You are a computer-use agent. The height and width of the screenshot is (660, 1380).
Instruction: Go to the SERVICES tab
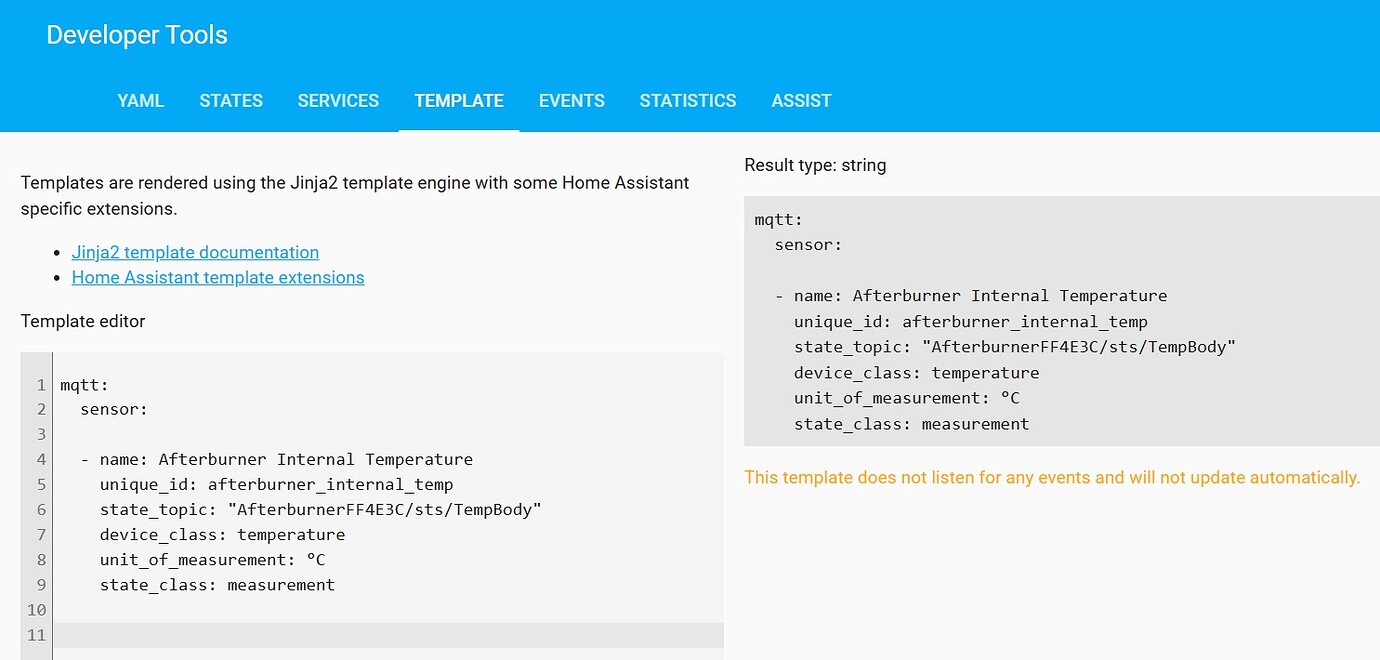click(338, 100)
